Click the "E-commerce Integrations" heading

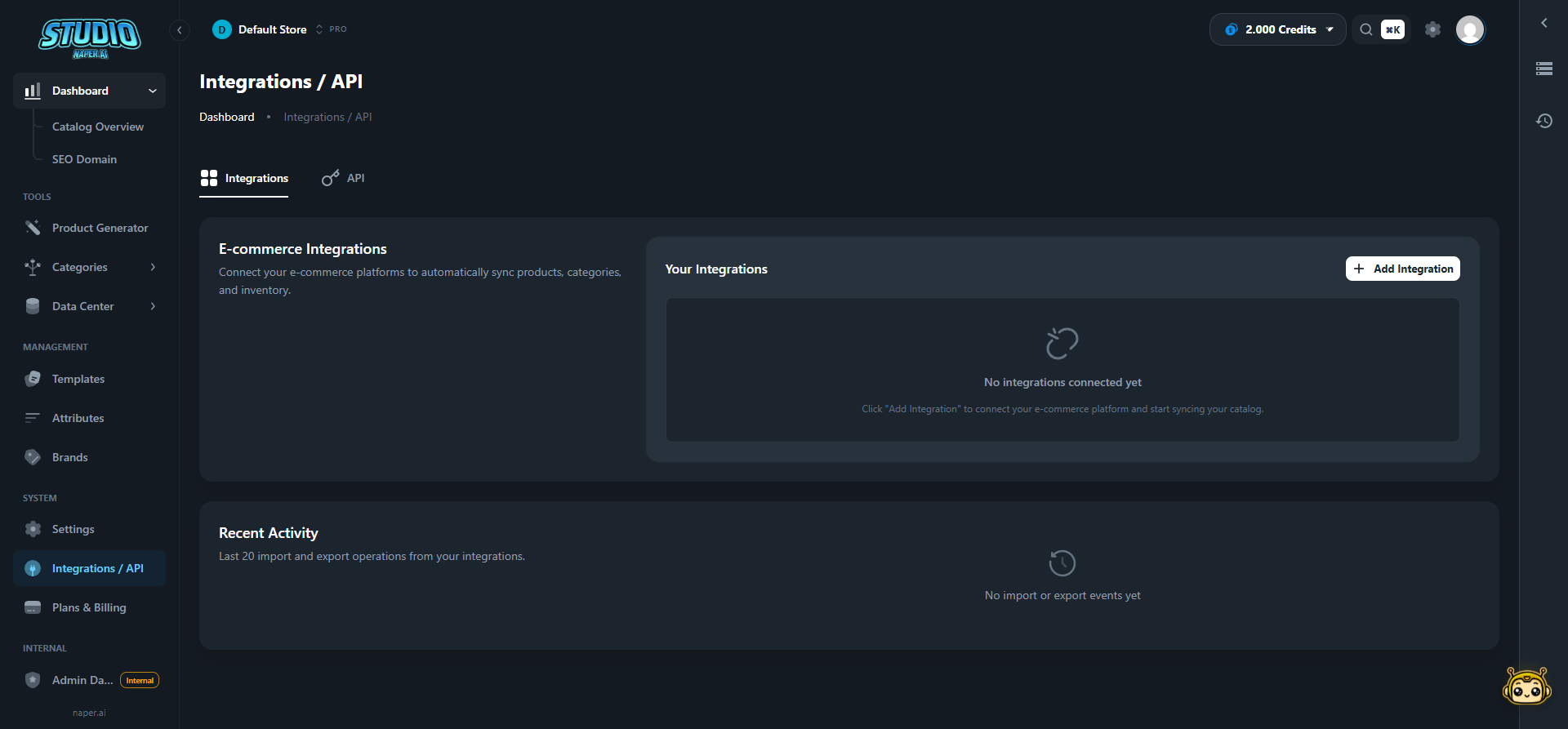pos(303,249)
